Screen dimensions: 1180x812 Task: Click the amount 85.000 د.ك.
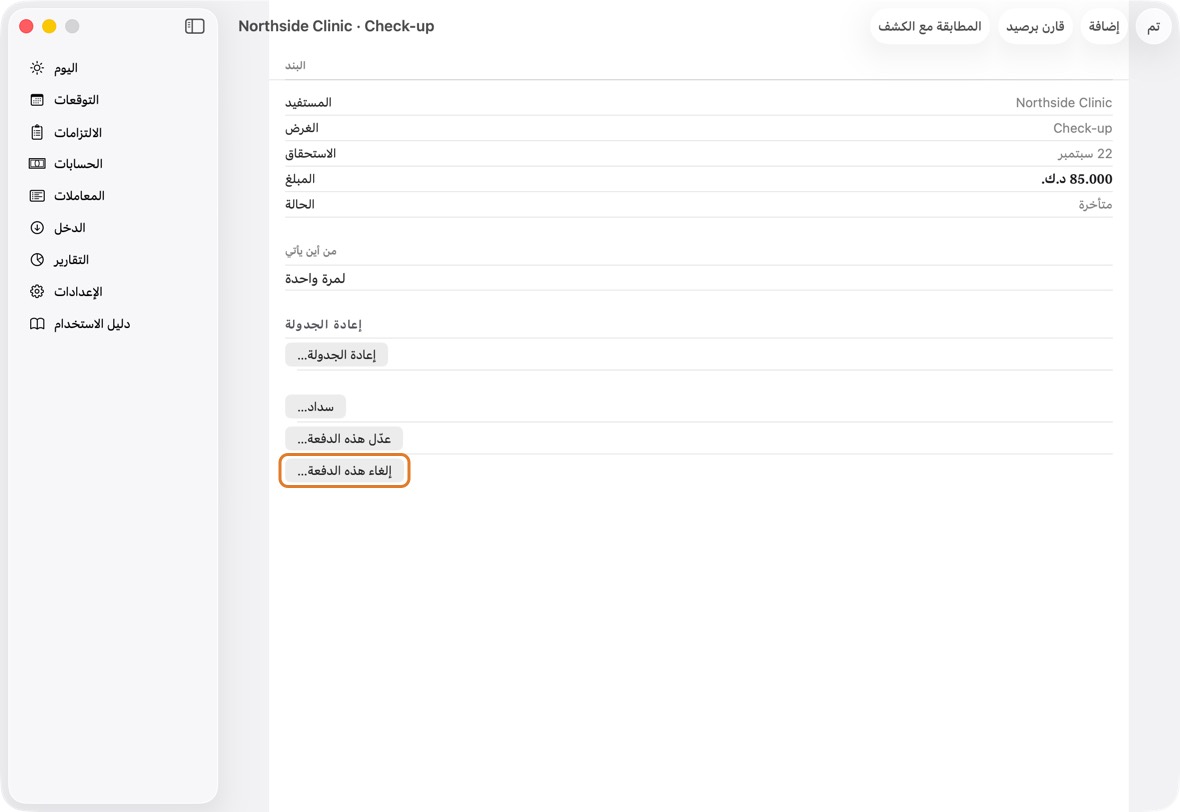(x=1076, y=179)
